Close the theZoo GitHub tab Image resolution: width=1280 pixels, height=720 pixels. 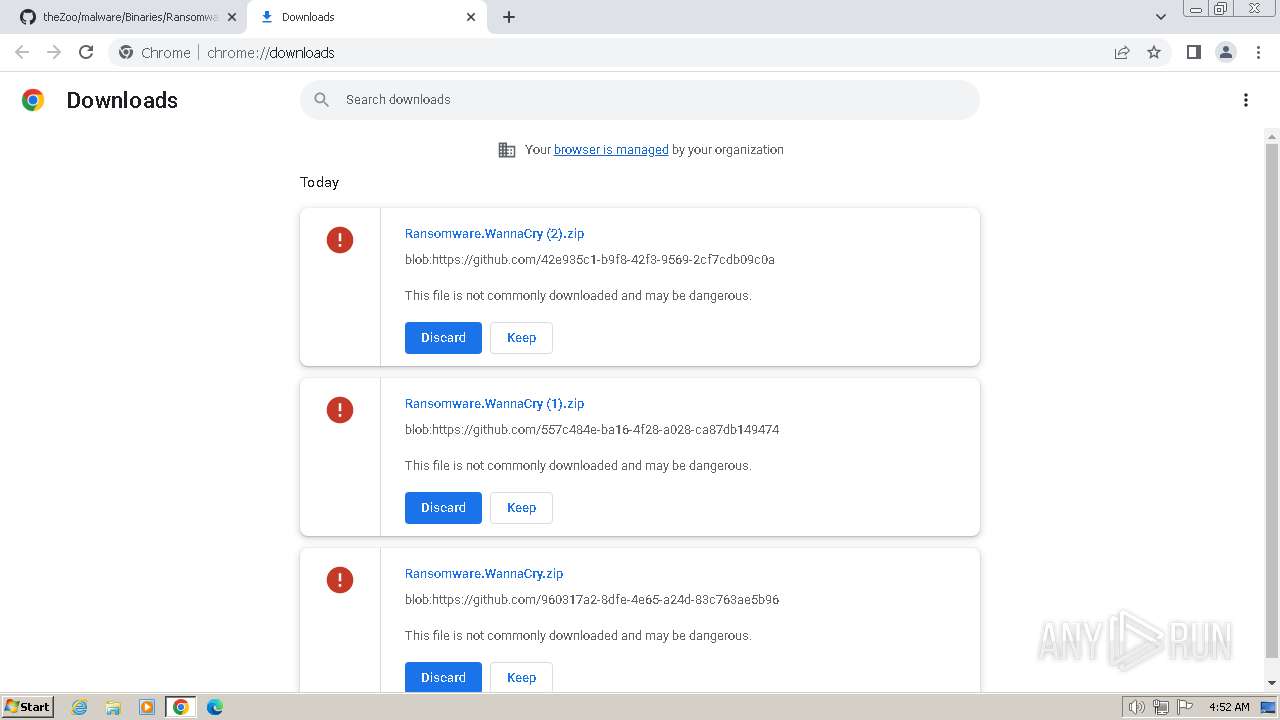pyautogui.click(x=231, y=17)
